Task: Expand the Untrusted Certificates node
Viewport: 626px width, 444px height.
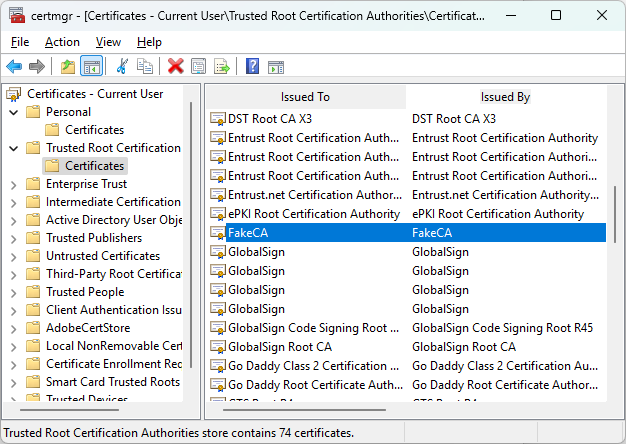Action: tap(14, 257)
